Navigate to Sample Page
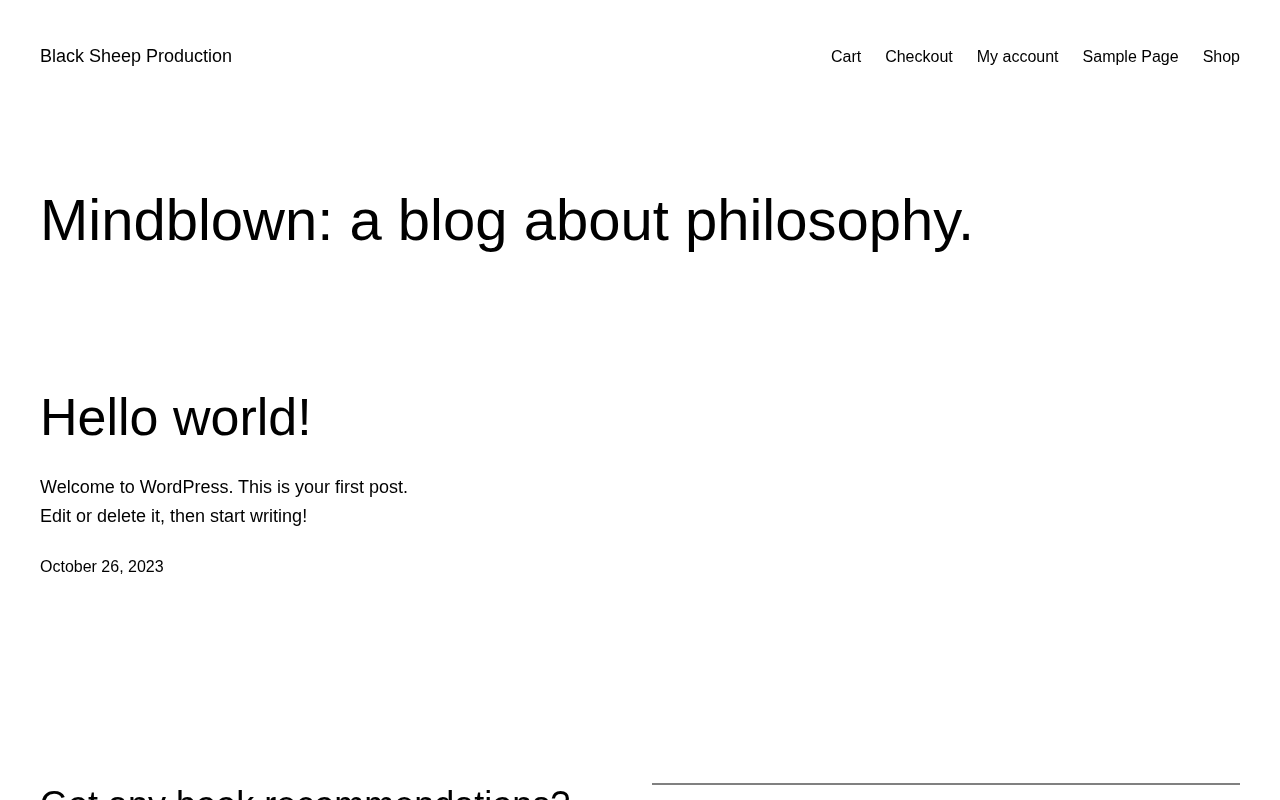This screenshot has height=800, width=1280. [x=1130, y=56]
